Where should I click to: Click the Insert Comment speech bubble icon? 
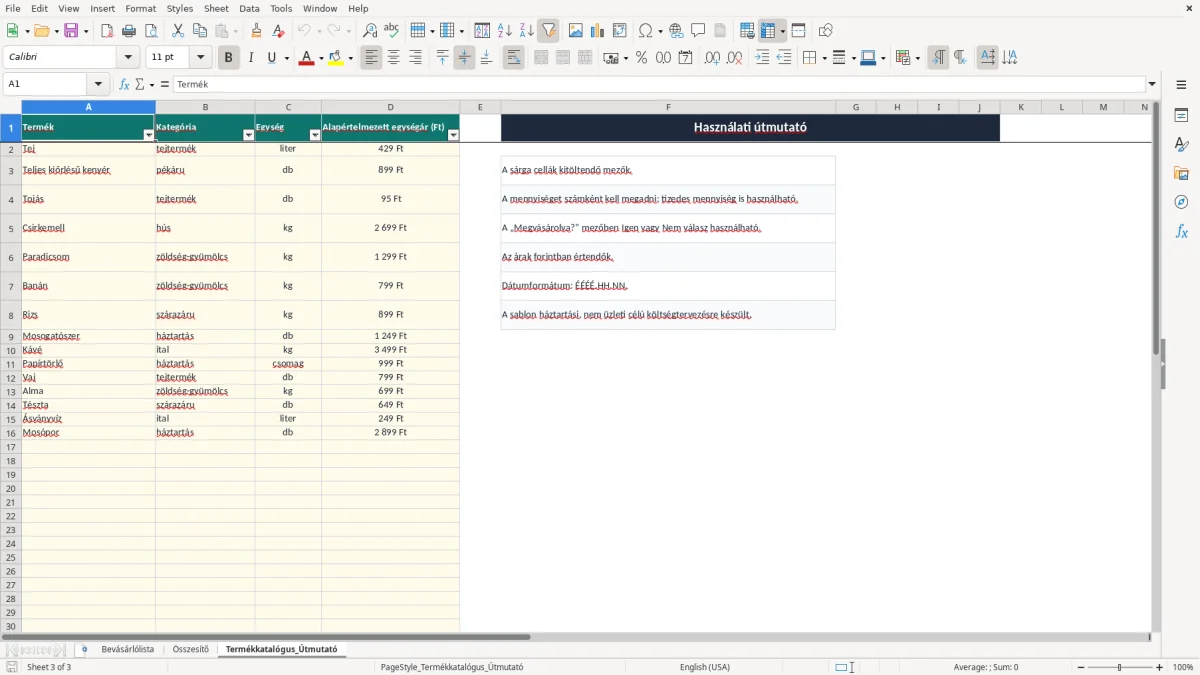698,31
